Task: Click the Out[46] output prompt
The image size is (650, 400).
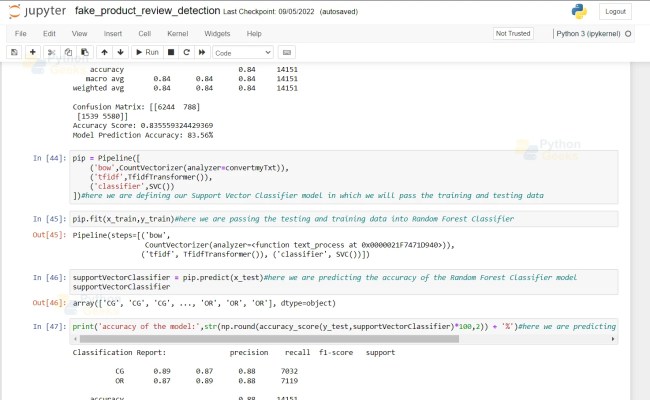Action: (x=49, y=303)
